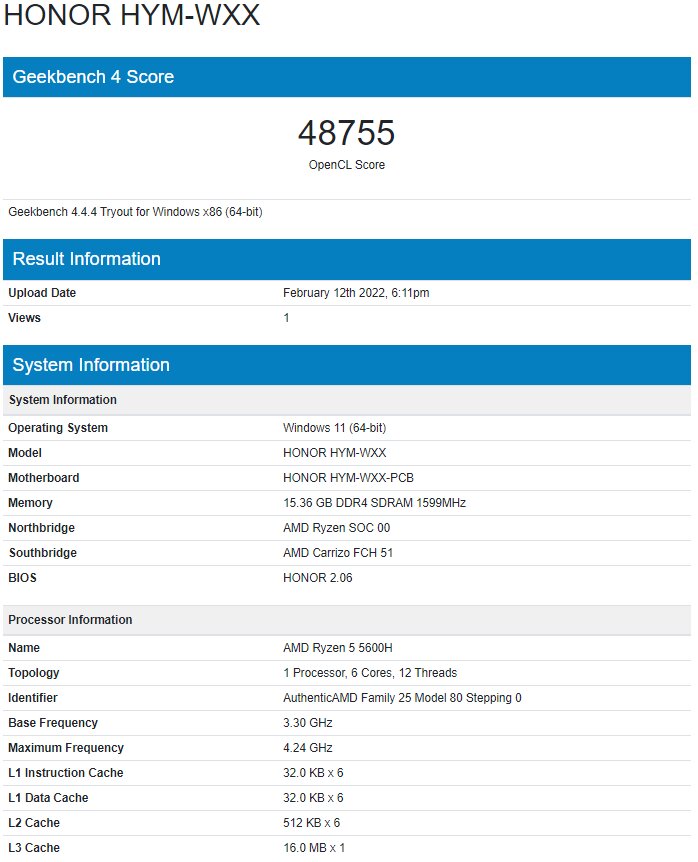Click the Memory label

coord(30,503)
